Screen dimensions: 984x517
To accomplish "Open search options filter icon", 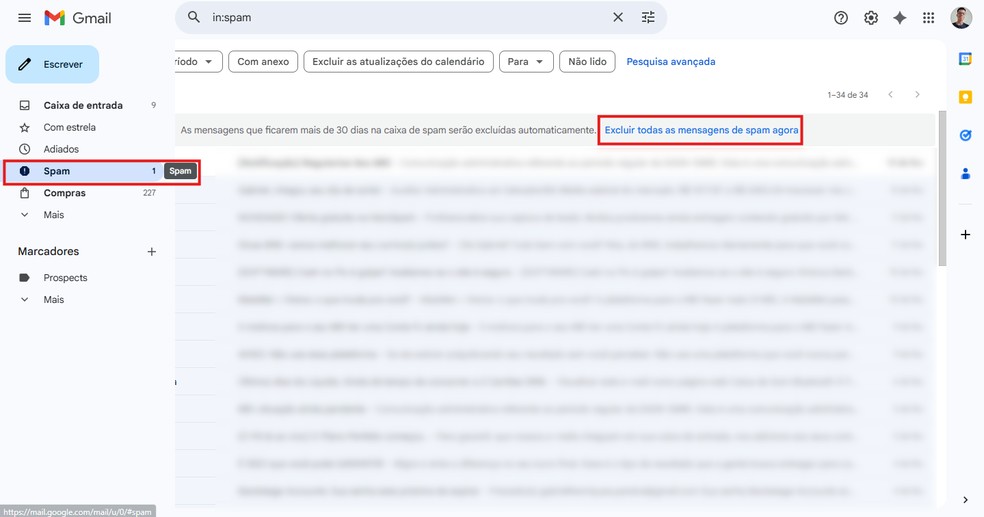I will point(648,18).
